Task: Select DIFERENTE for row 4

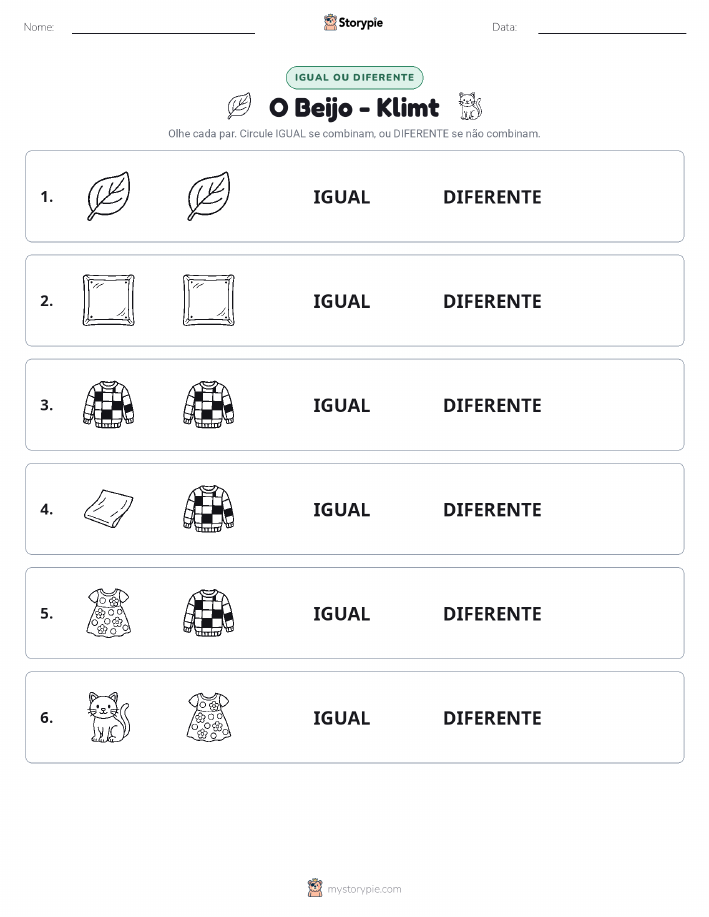Action: click(492, 509)
